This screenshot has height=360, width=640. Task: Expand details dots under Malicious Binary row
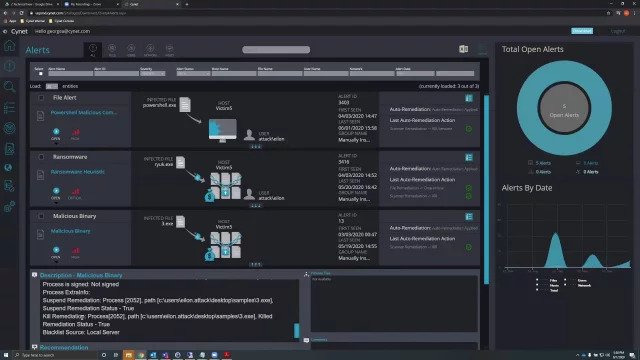tap(256, 264)
